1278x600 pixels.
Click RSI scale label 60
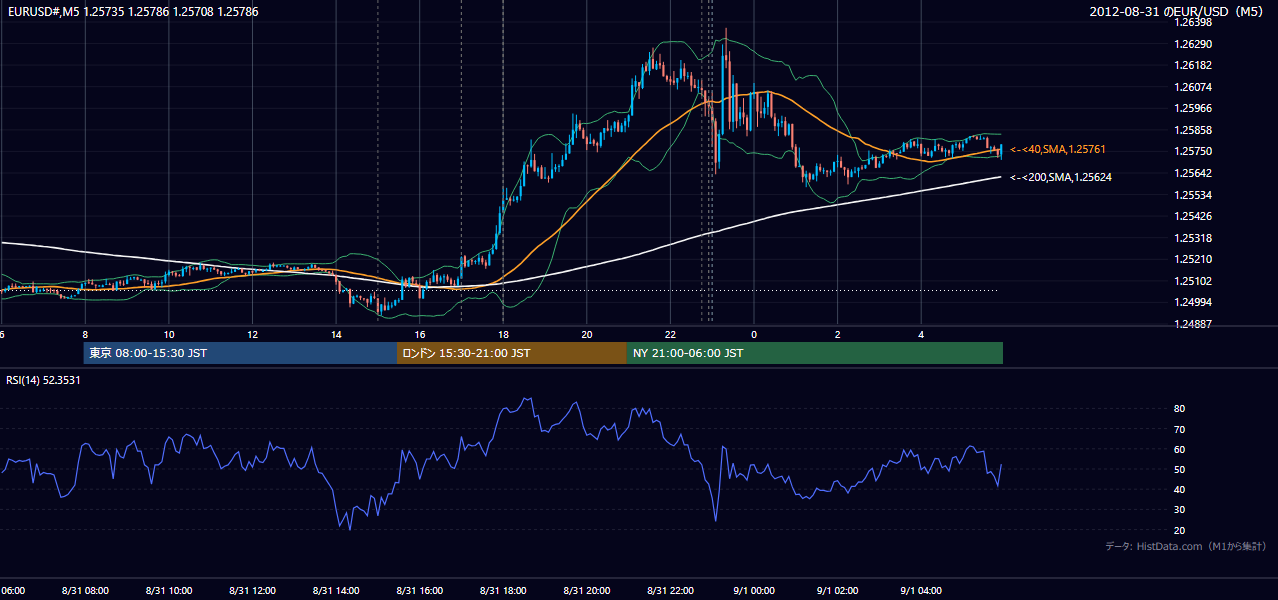point(1179,449)
